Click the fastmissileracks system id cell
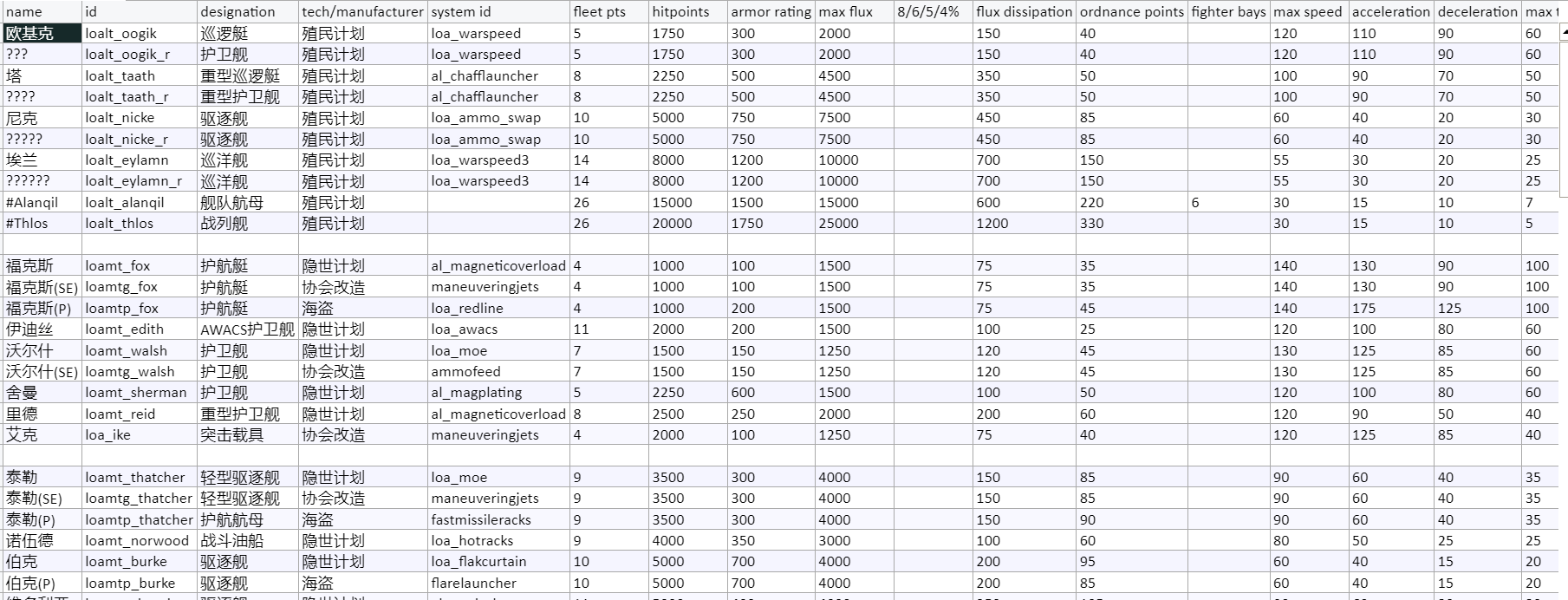 pos(498,520)
